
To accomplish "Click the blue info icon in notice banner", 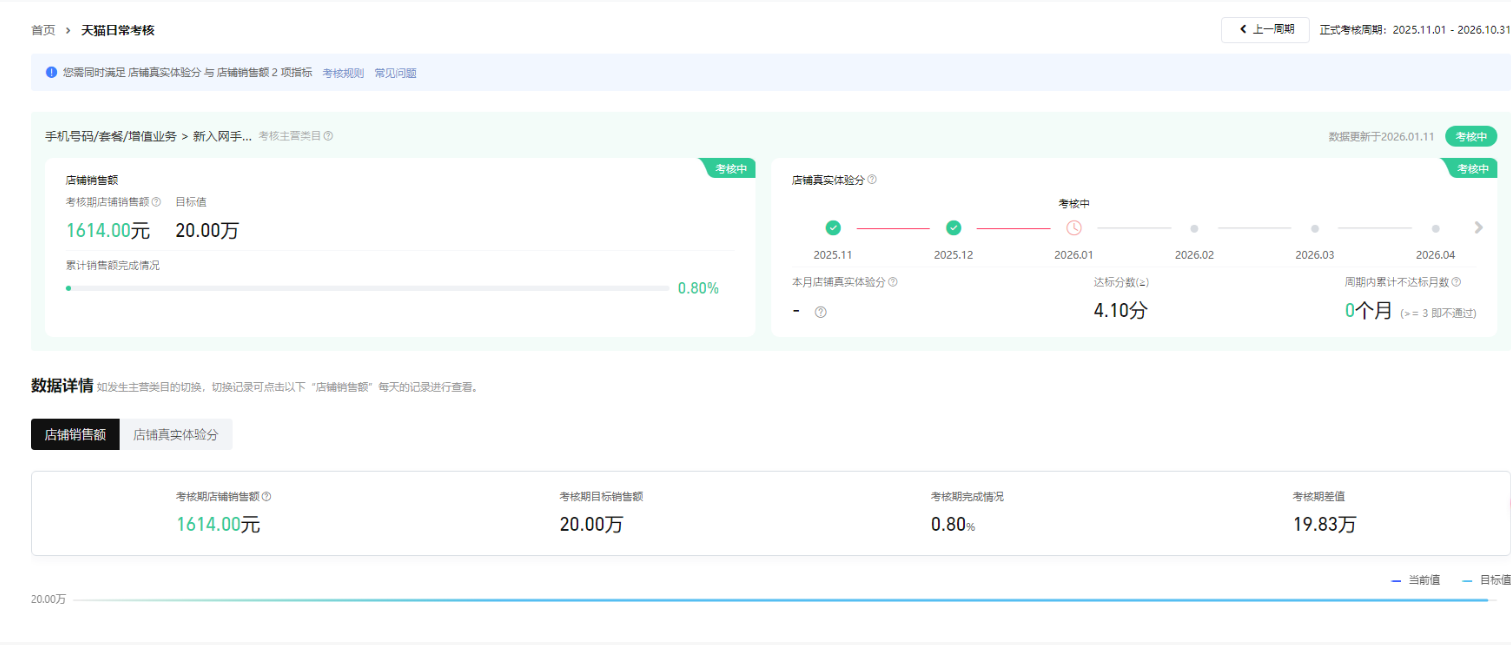I will (x=52, y=72).
